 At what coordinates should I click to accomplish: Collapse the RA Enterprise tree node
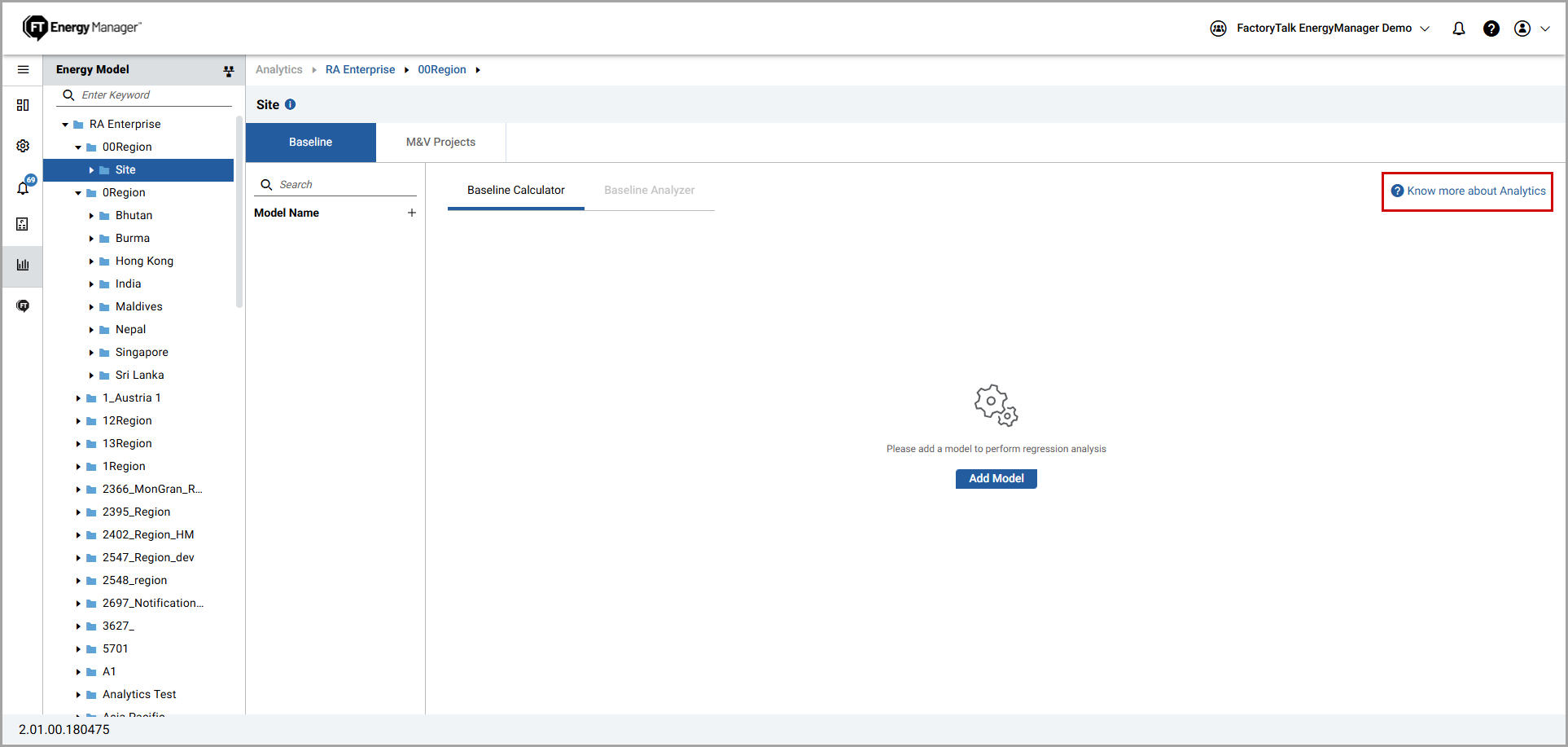(x=65, y=125)
